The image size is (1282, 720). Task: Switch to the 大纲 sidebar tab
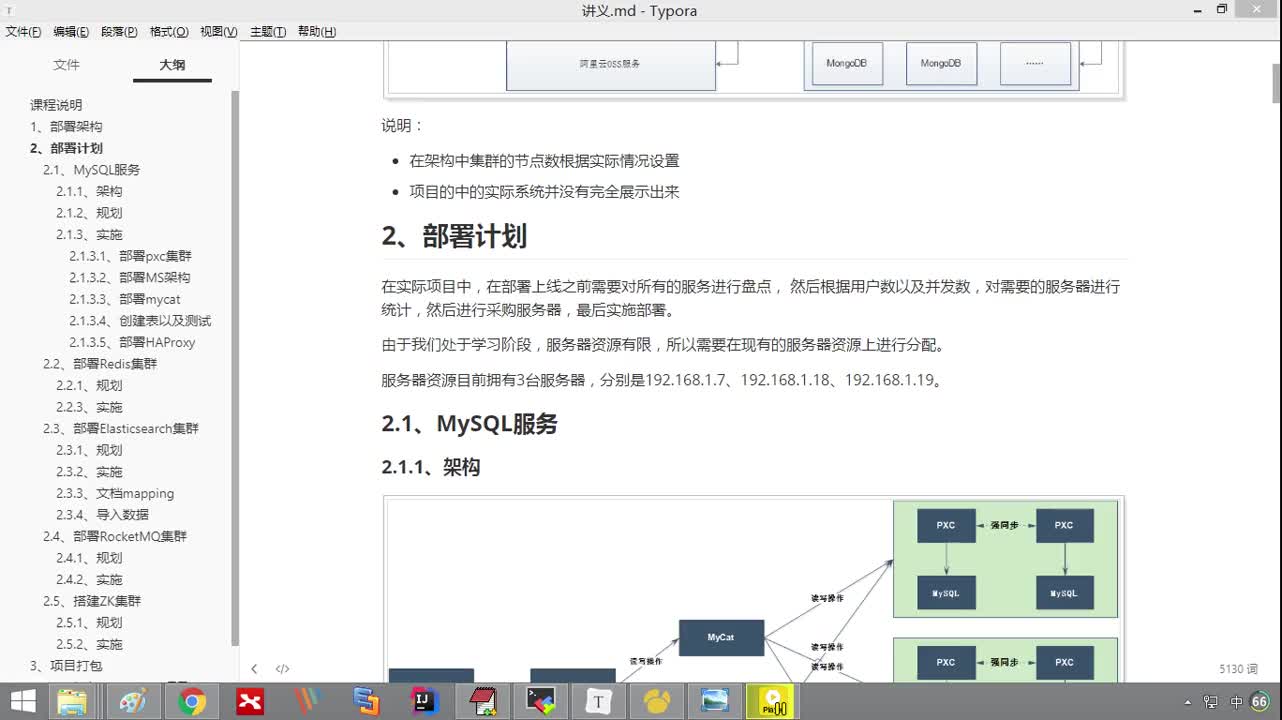click(172, 65)
